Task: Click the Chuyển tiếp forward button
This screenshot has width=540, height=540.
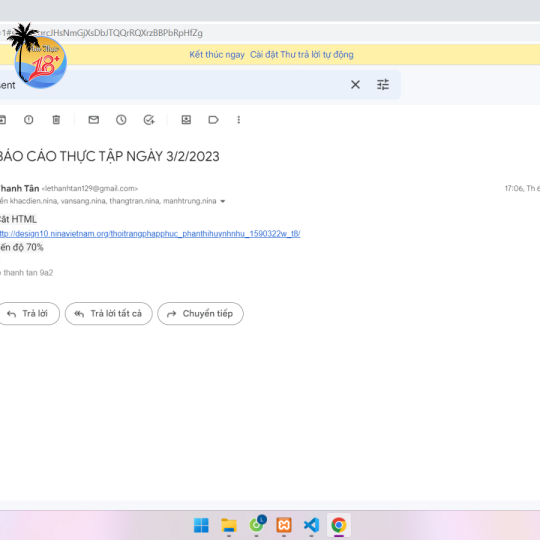Action: pyautogui.click(x=200, y=313)
